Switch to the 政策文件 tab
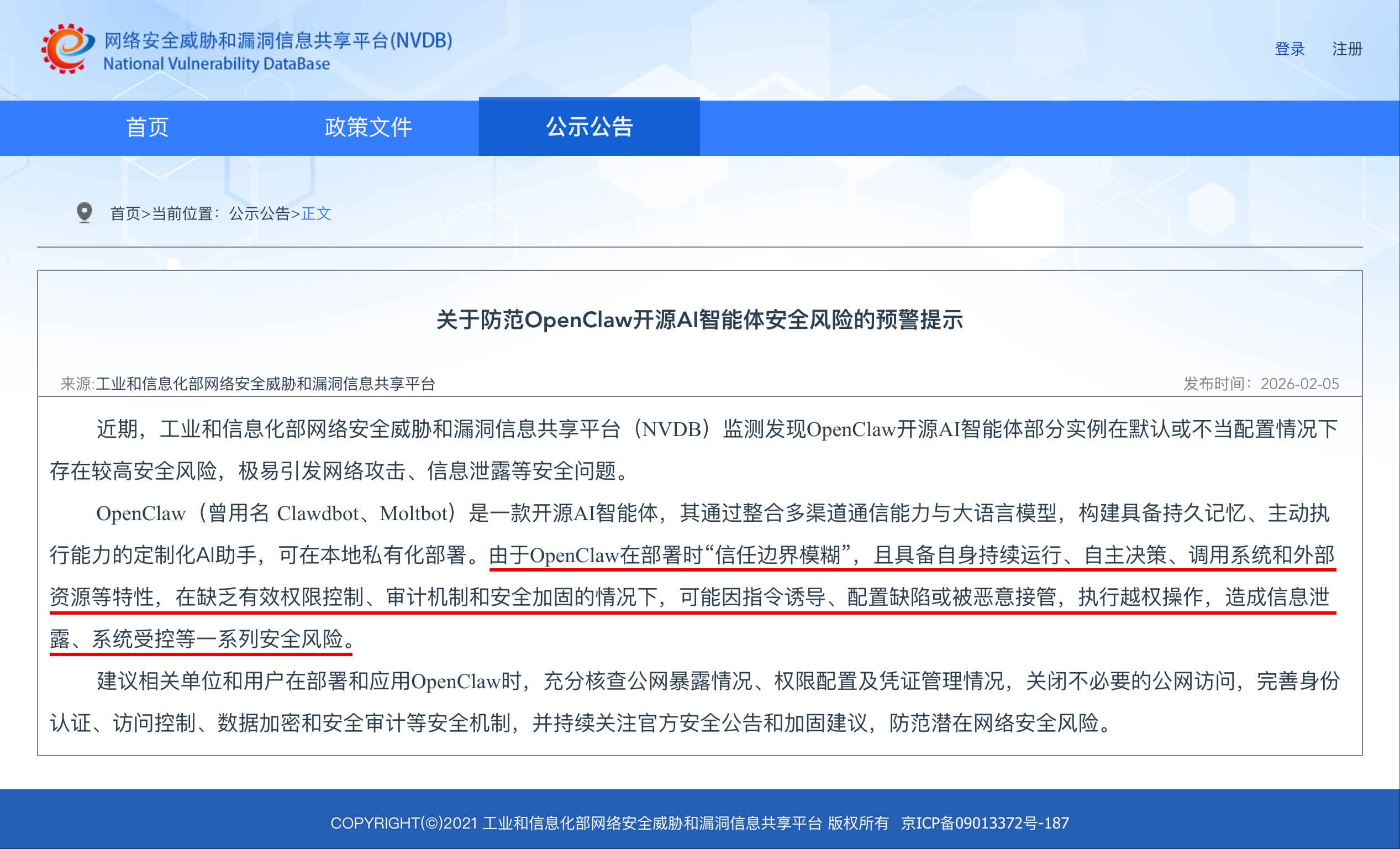1400x849 pixels. point(368,127)
